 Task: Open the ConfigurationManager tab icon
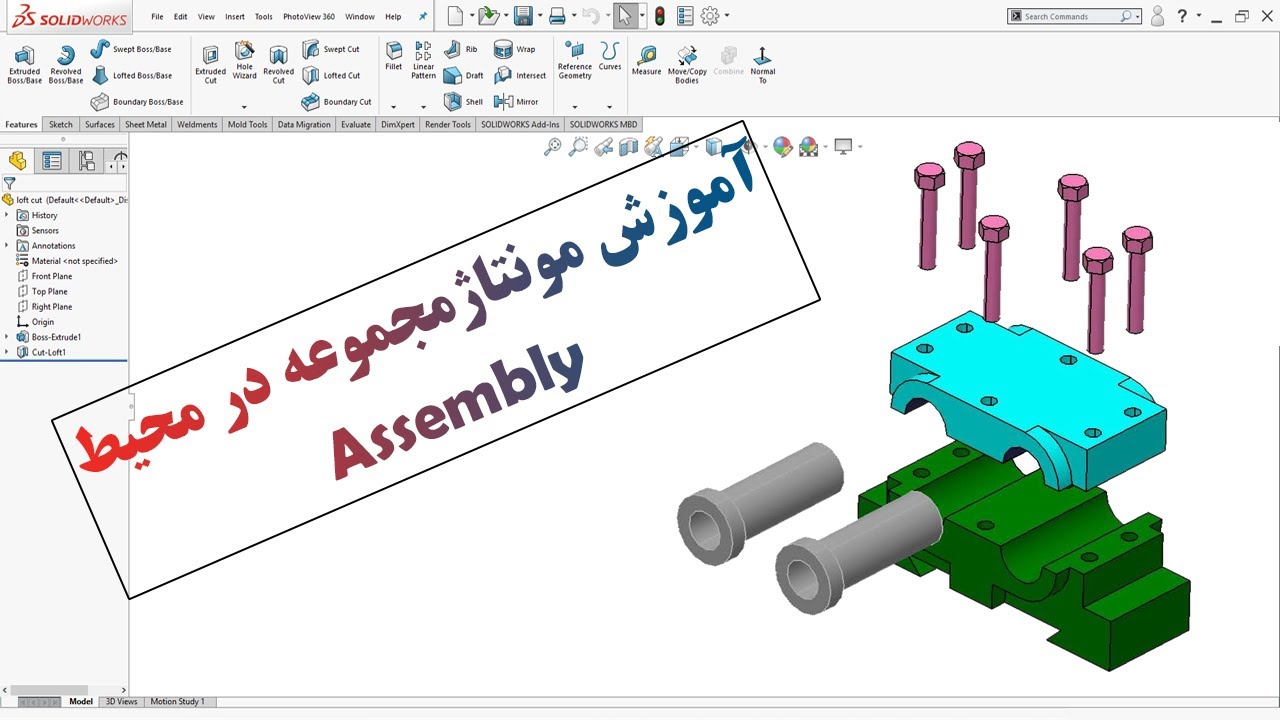(87, 161)
